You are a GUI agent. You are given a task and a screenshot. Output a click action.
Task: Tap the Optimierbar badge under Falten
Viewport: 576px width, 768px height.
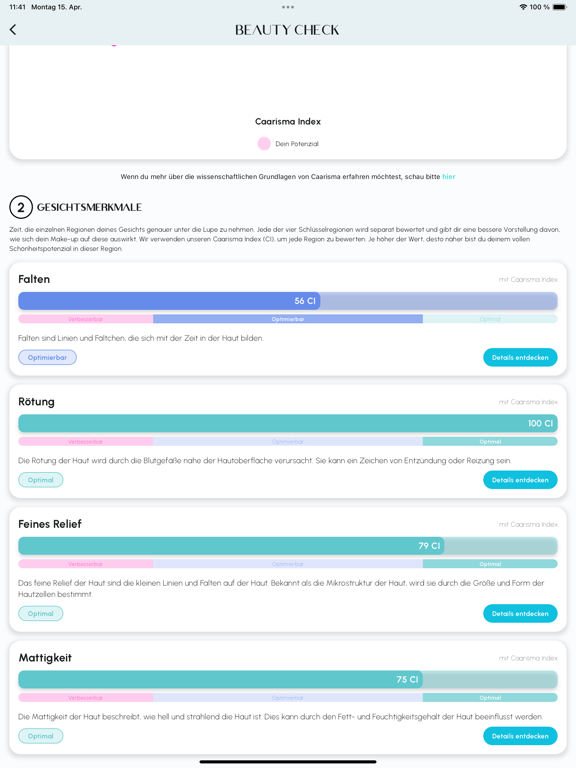click(48, 358)
